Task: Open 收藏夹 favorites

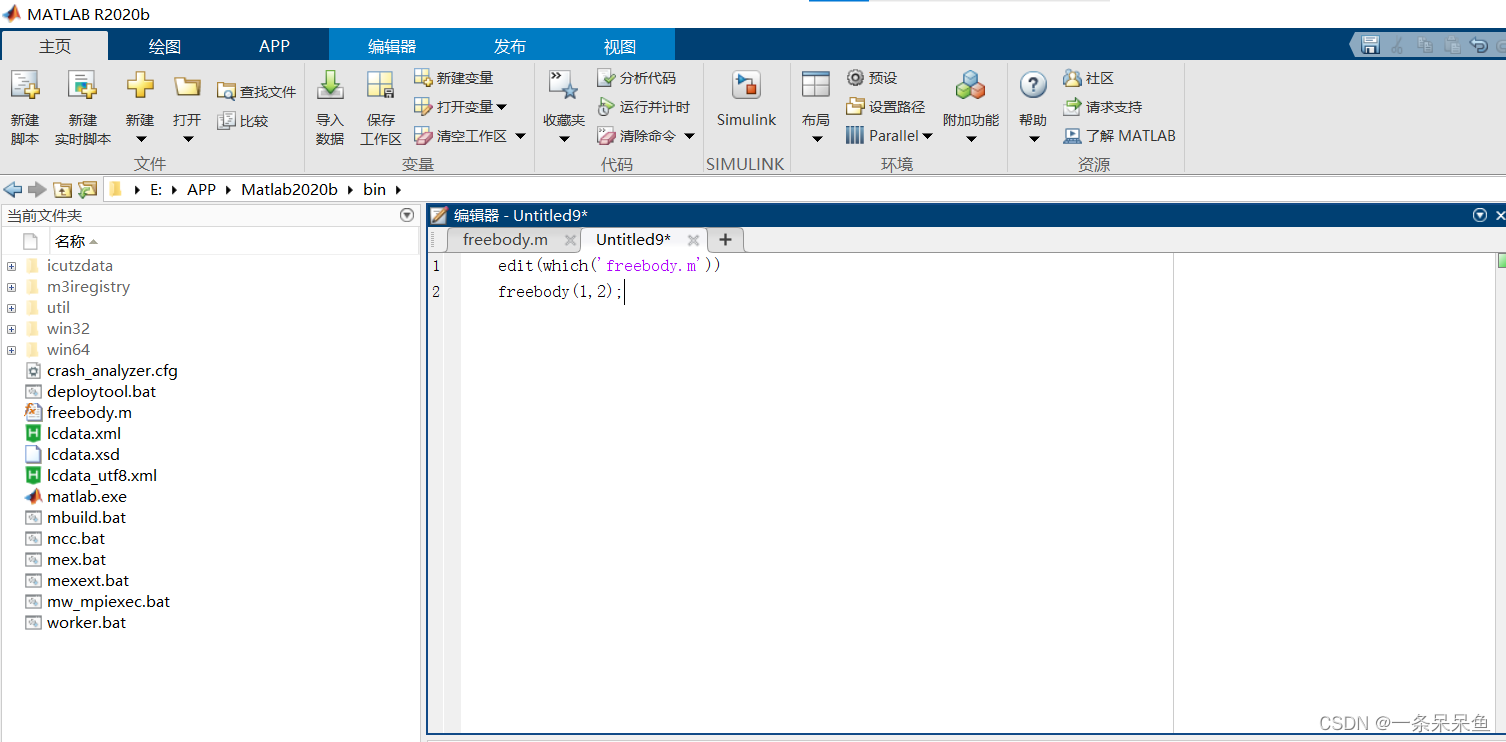Action: 564,108
